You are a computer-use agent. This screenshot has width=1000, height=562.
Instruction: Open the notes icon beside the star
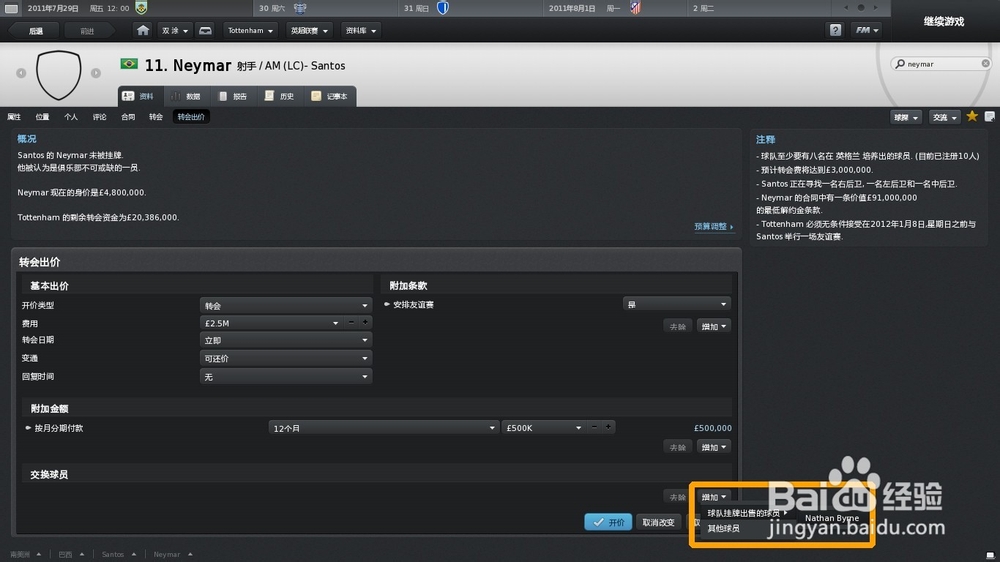(x=989, y=116)
